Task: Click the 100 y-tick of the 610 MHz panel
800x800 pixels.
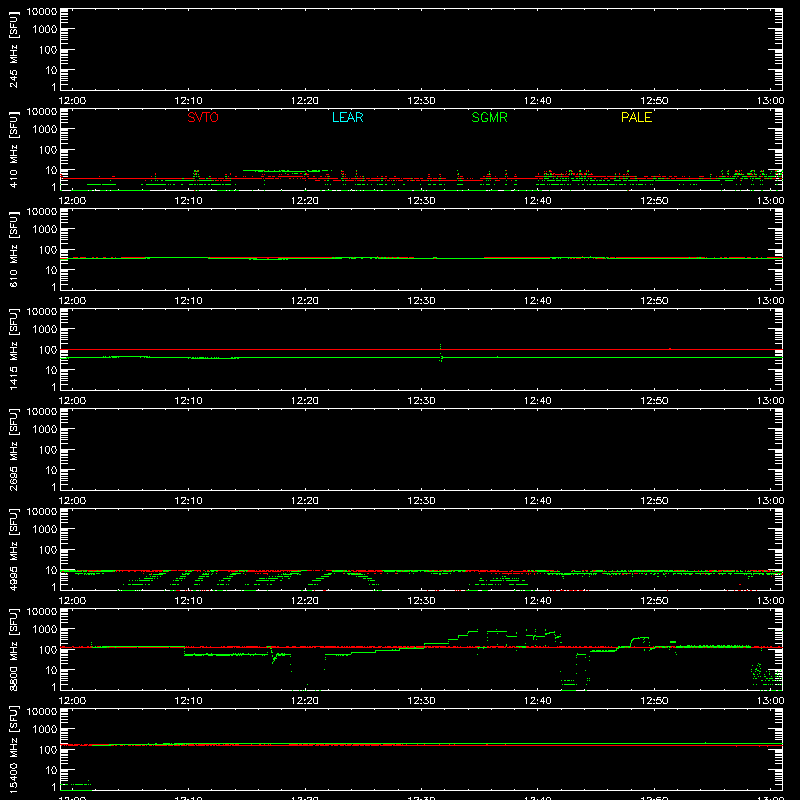Action: [48, 250]
